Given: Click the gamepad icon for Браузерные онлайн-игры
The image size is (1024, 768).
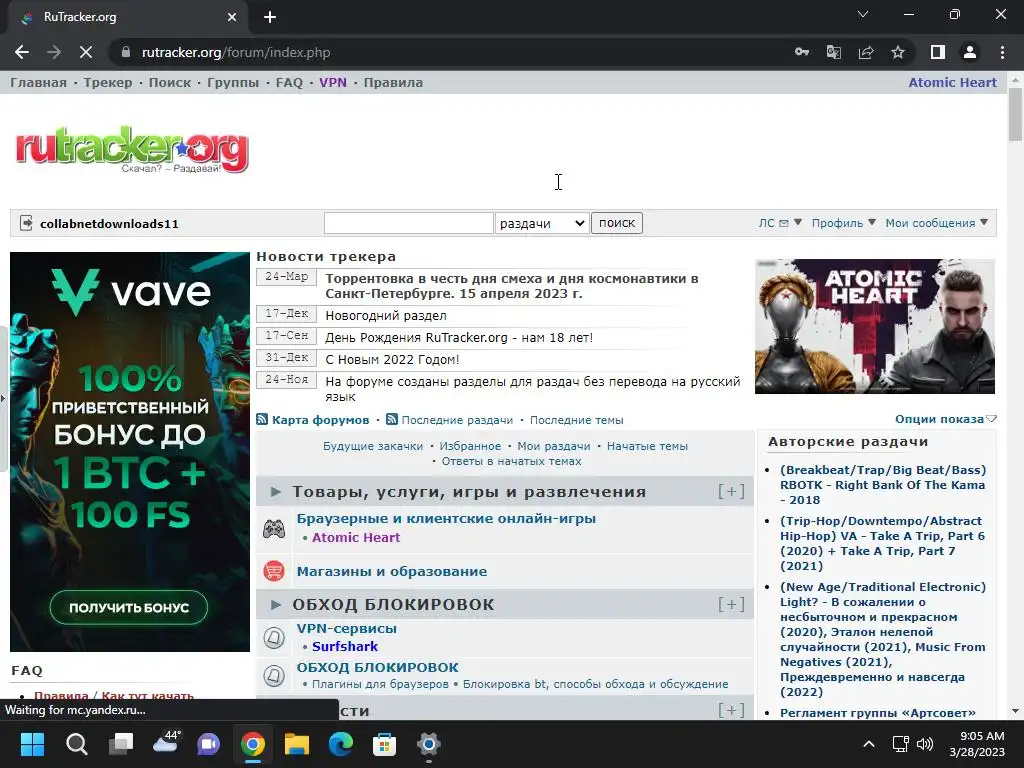Looking at the screenshot, I should click(274, 528).
